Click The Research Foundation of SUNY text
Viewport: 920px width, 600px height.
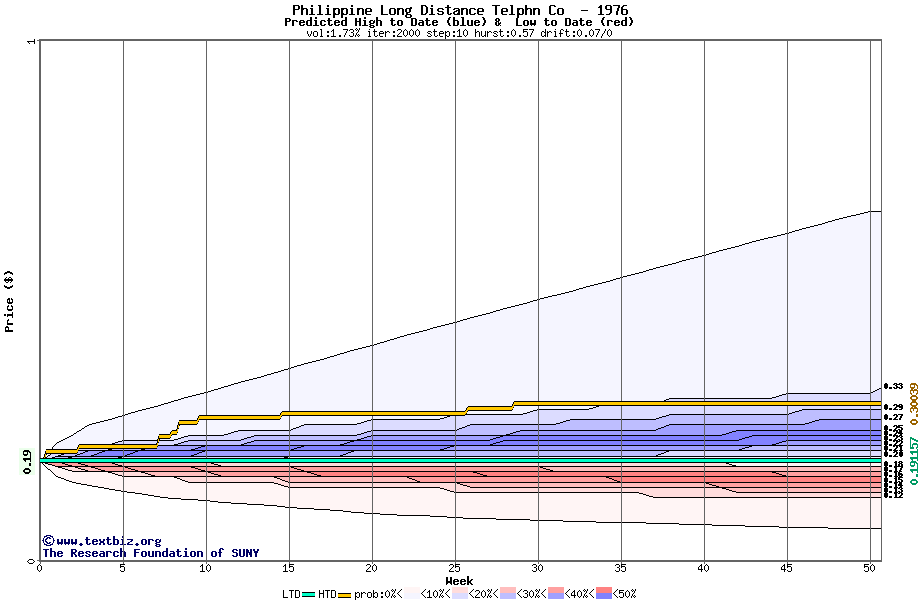point(150,553)
